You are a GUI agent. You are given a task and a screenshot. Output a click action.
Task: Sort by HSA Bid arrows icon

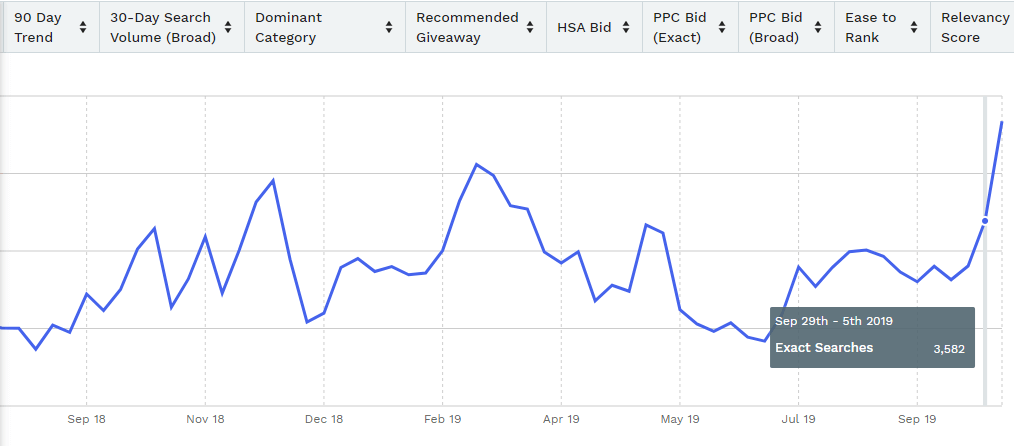click(626, 27)
